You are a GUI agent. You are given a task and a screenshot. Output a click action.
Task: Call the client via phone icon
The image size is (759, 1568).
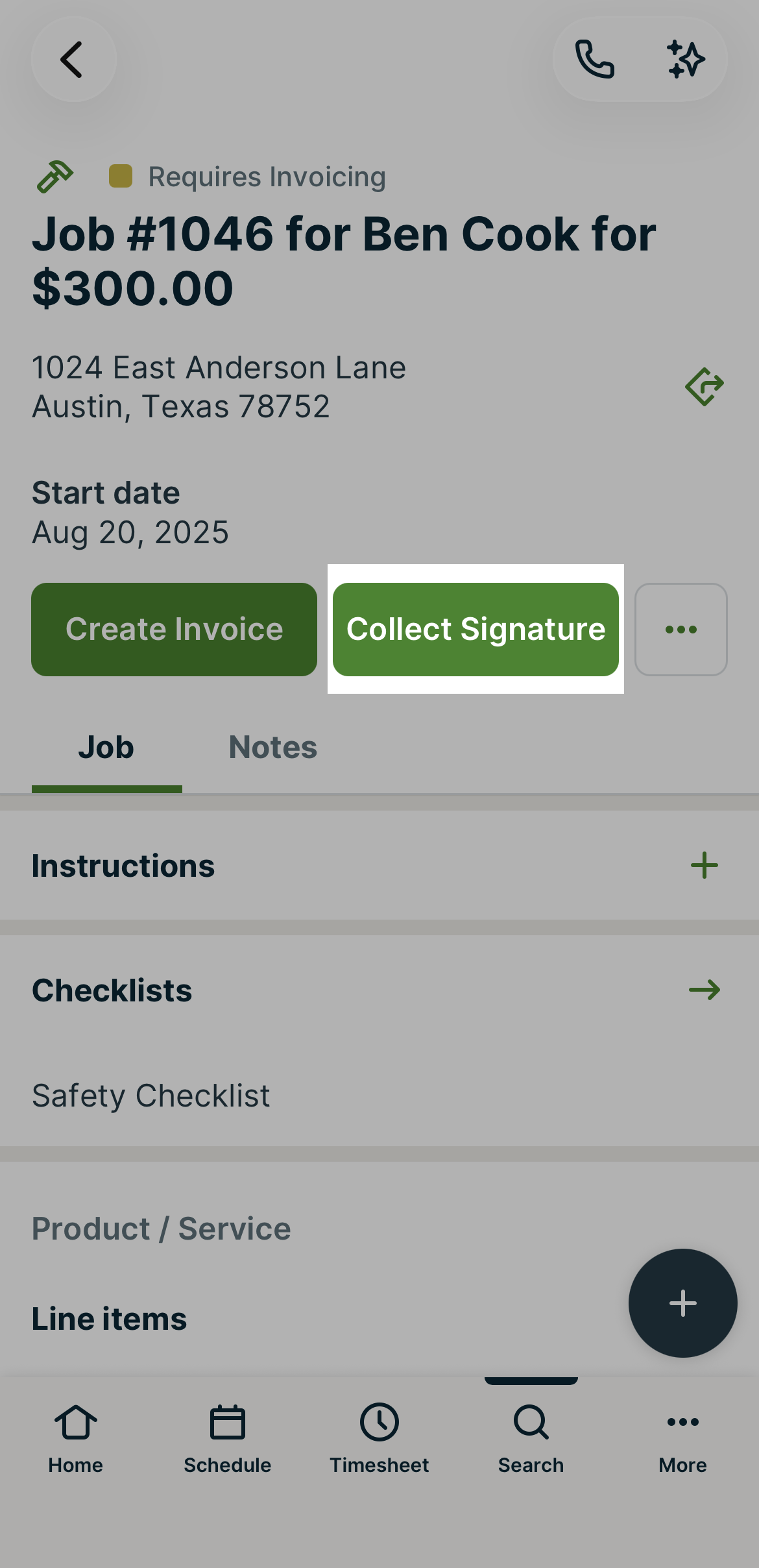point(594,60)
